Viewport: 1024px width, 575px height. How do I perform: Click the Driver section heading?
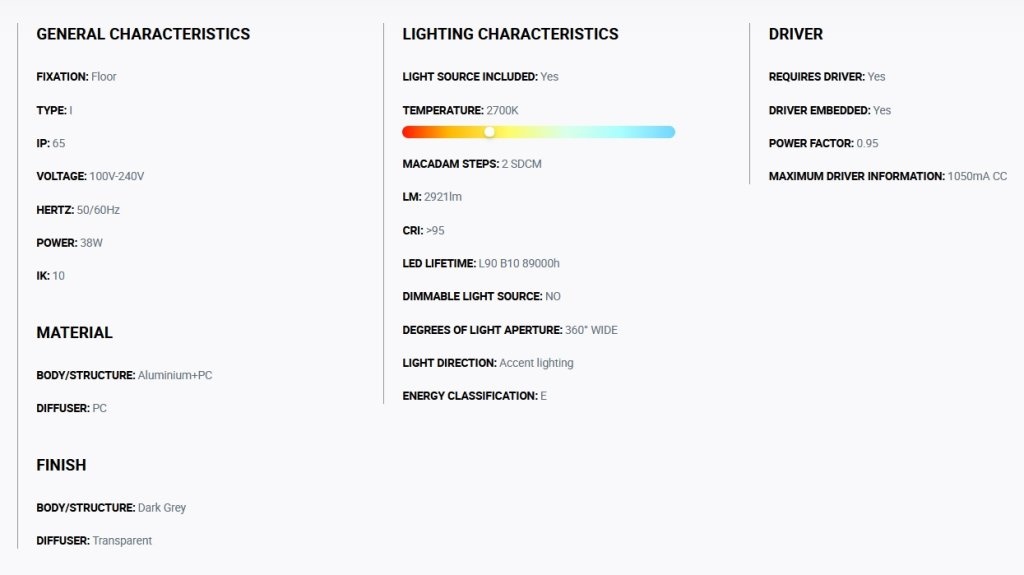click(x=795, y=34)
